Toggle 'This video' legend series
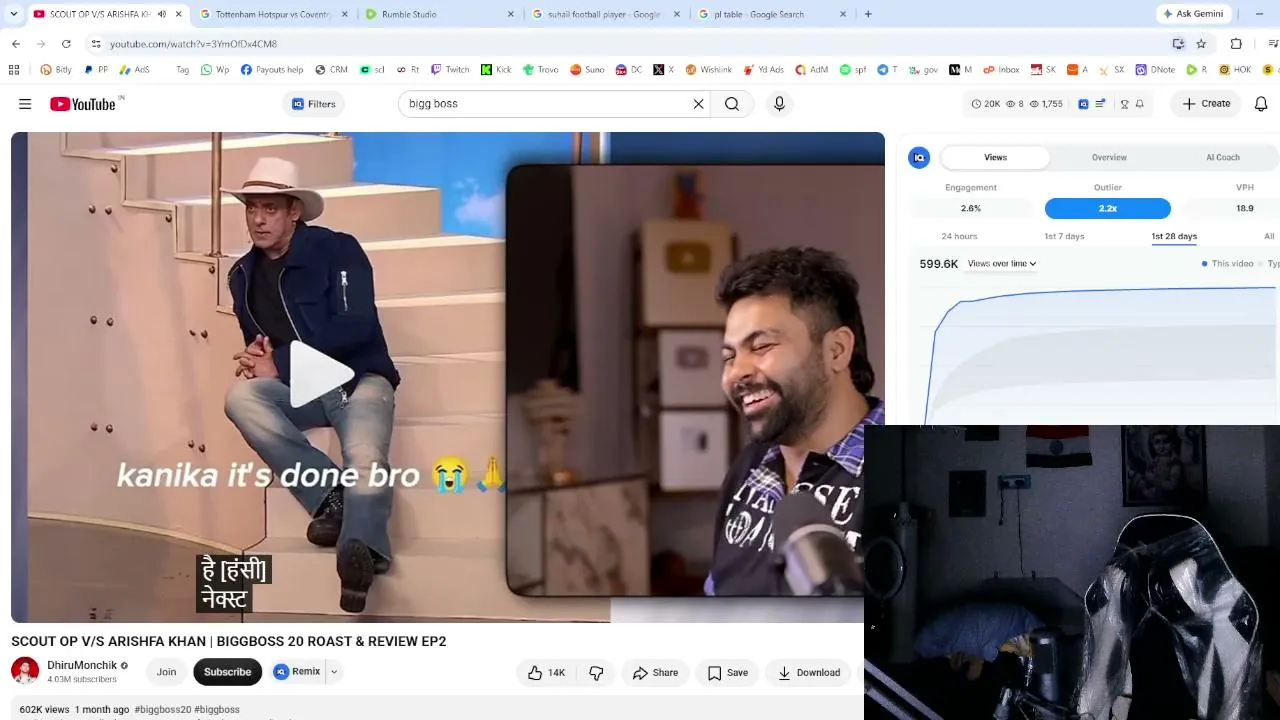 [1227, 264]
